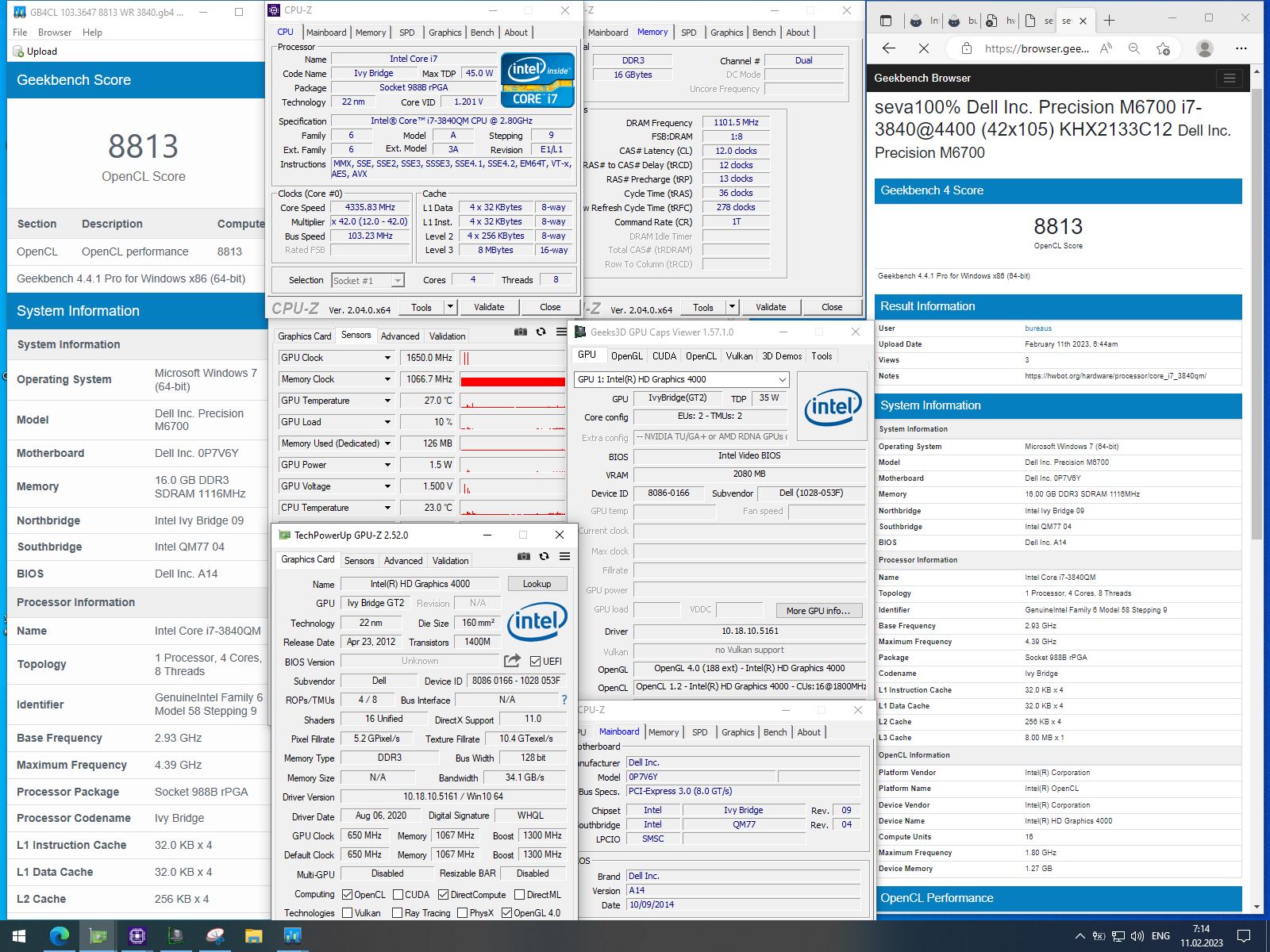The image size is (1270, 952).
Task: Toggle the OpenGL 4.0 checkbox in GPU-Z
Action: [x=506, y=913]
